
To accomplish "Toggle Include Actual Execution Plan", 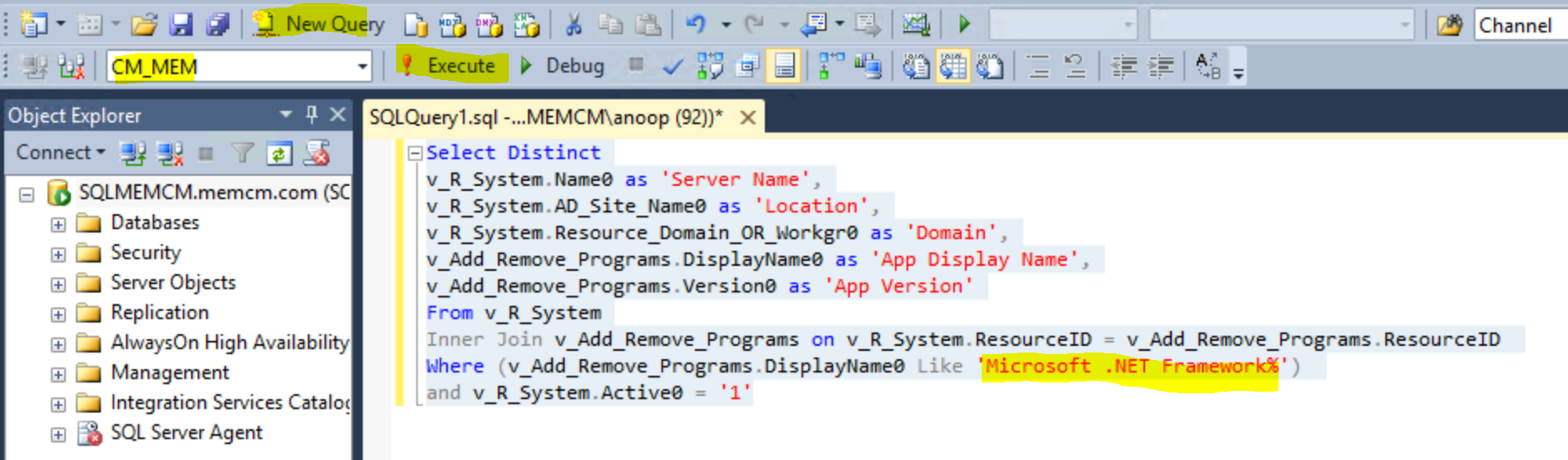I will click(x=831, y=66).
